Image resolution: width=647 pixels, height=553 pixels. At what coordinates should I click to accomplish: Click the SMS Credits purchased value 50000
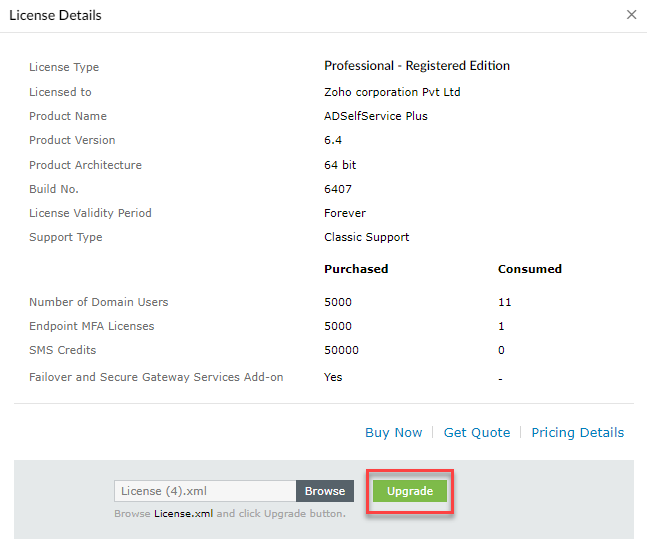click(x=341, y=350)
